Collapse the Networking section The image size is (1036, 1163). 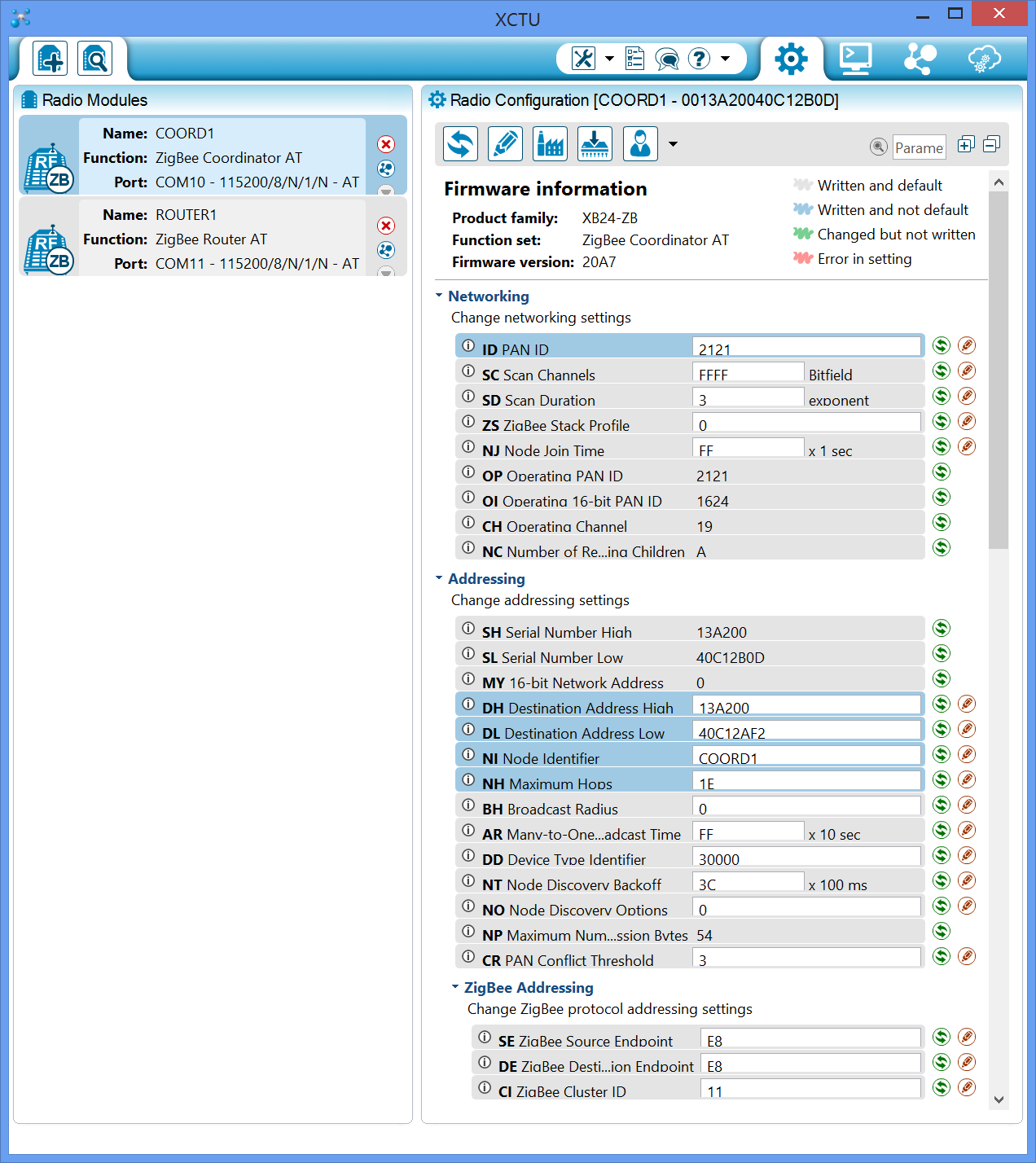point(439,296)
